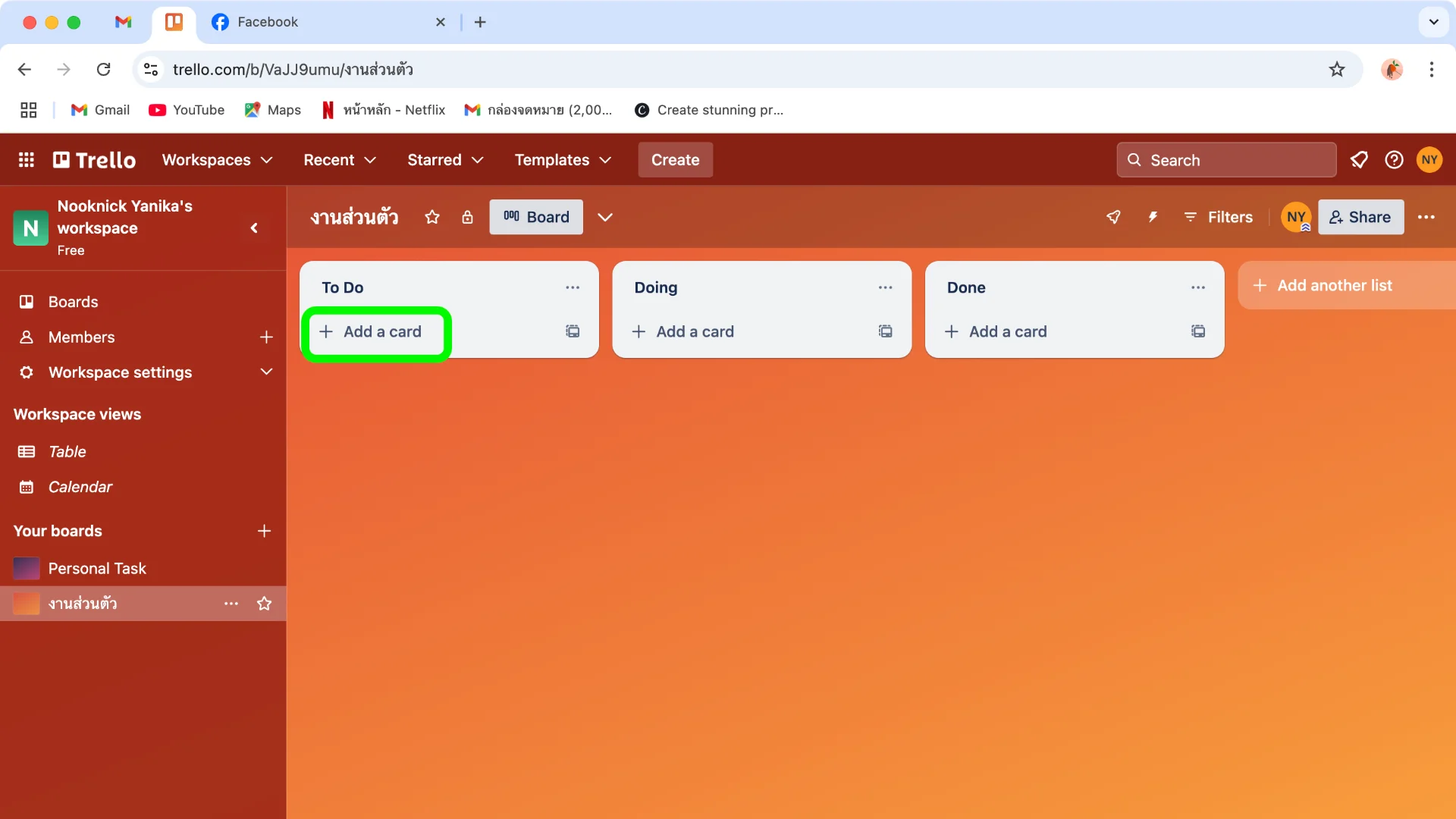Viewport: 1456px width, 819px height.
Task: Open the Personal Task board thumbnail
Action: 27,568
